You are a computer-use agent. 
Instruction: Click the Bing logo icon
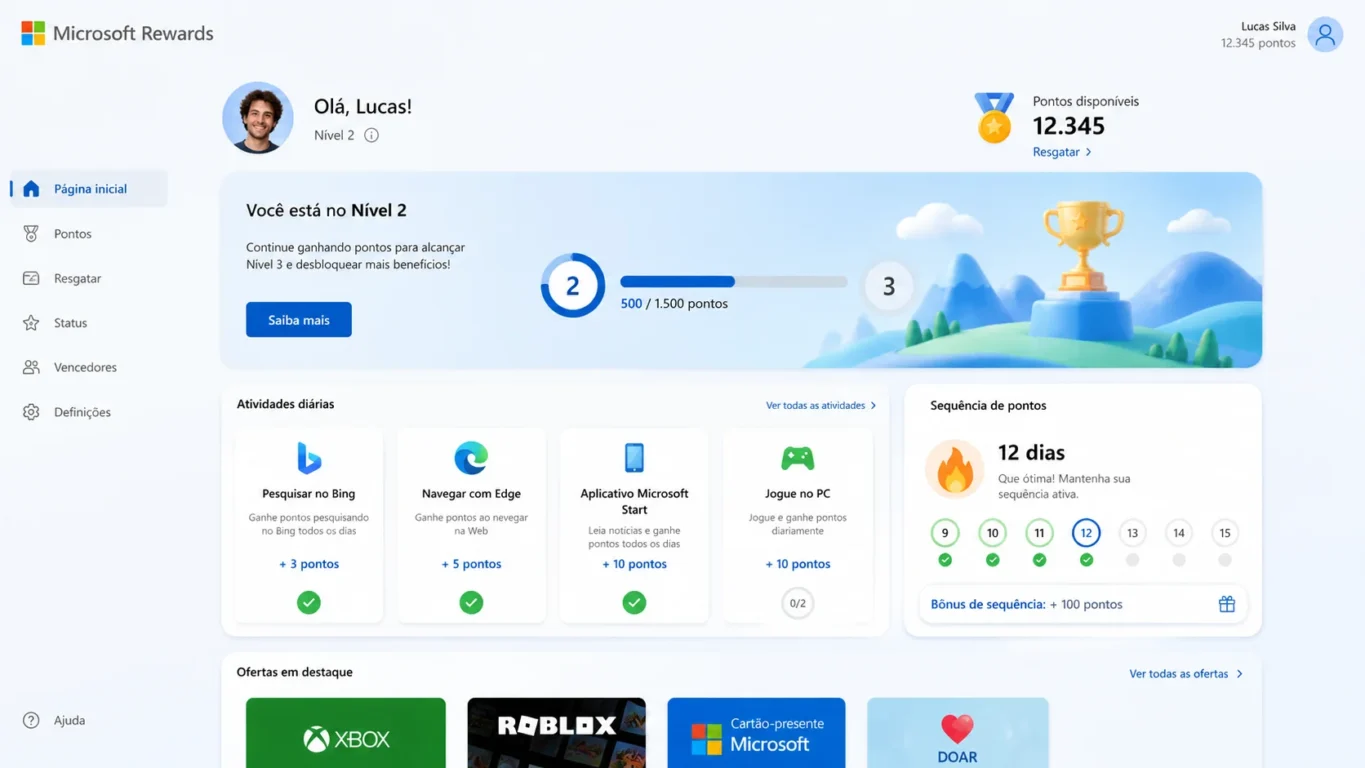[309, 458]
